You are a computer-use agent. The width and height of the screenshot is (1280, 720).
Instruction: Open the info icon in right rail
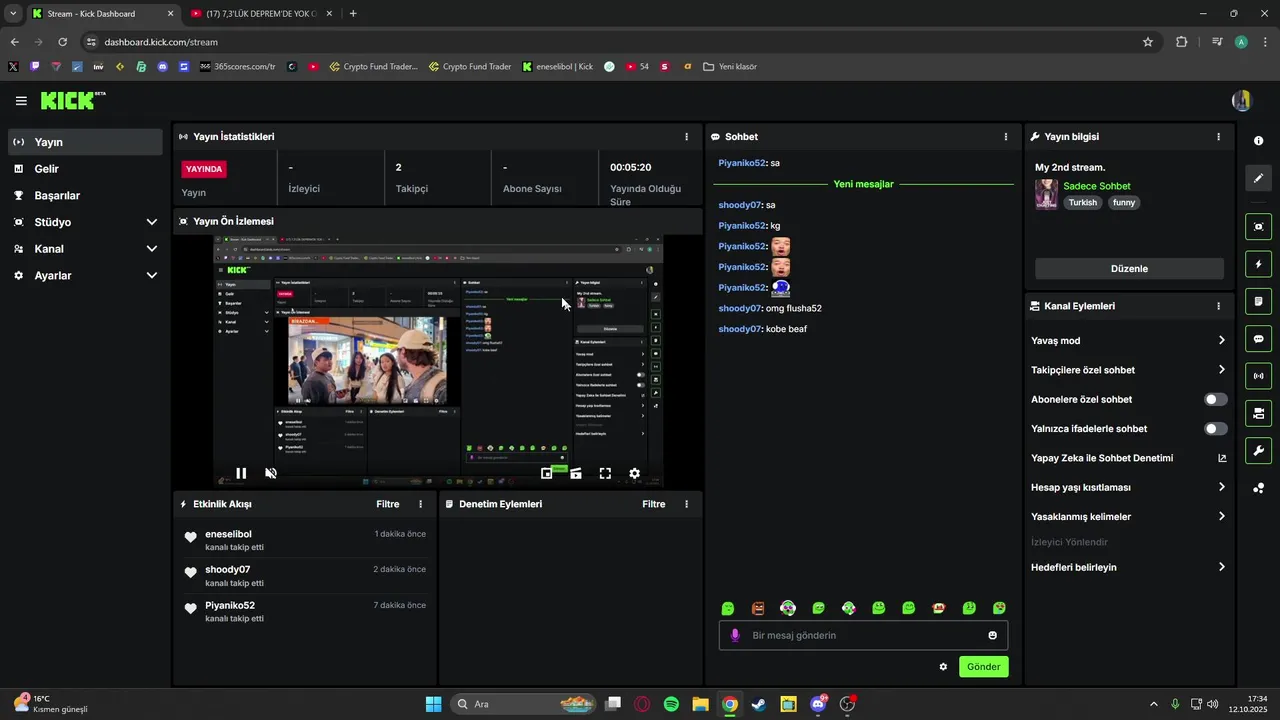(1258, 141)
